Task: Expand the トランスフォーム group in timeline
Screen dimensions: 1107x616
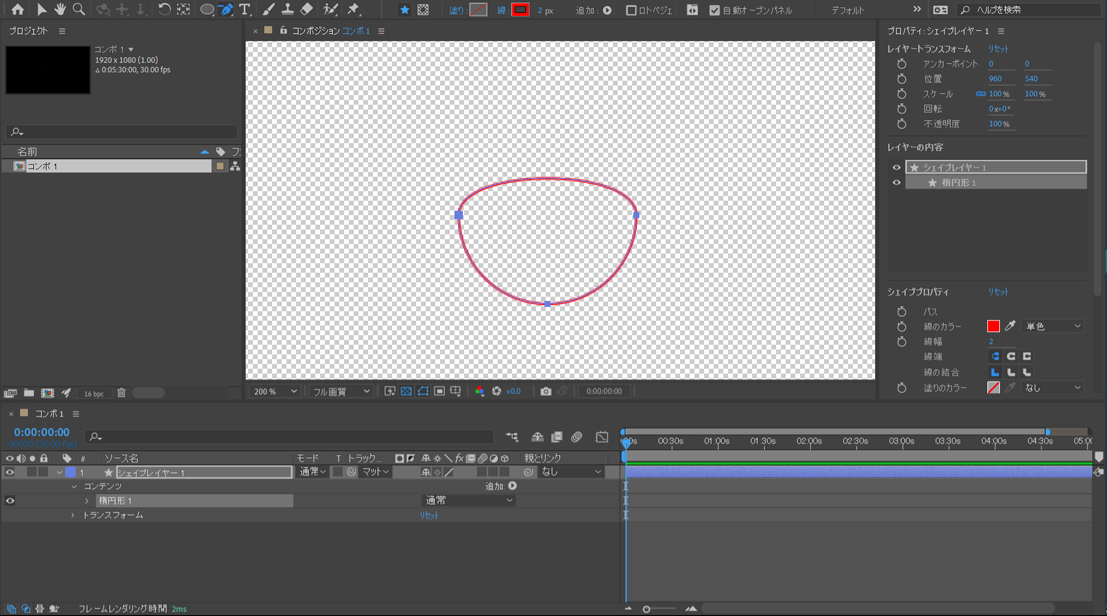Action: (x=73, y=516)
